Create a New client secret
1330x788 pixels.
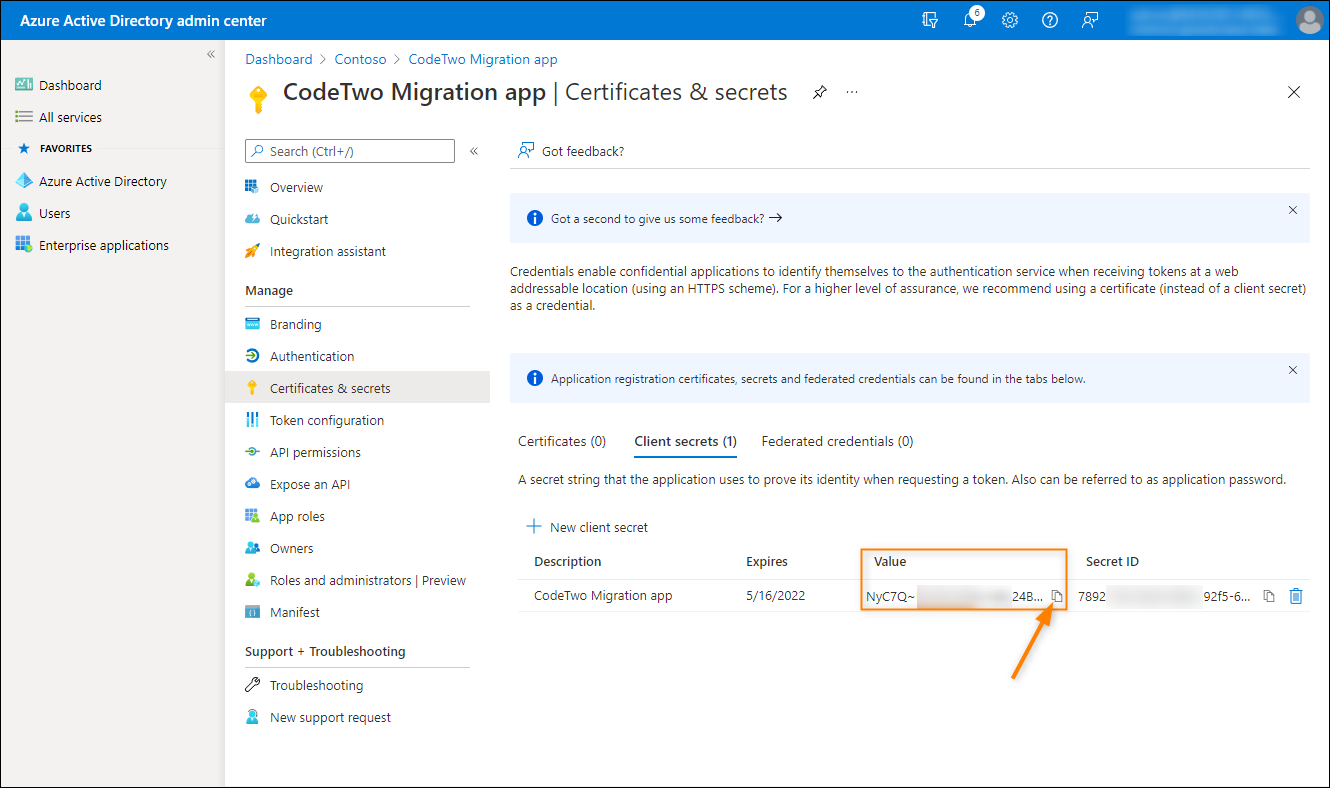pos(587,527)
